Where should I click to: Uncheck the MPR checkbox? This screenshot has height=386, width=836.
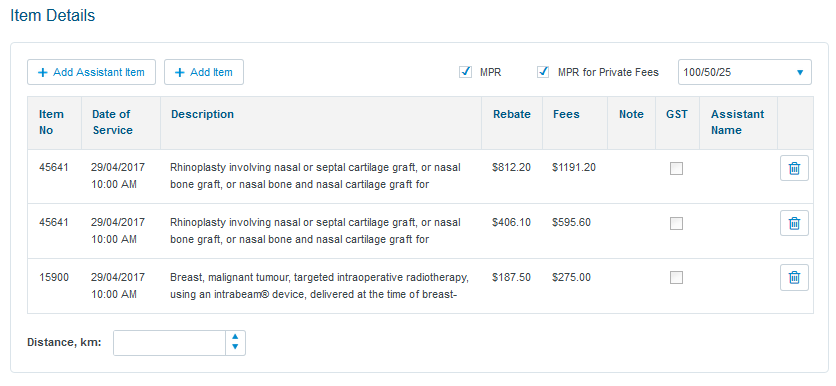pos(465,72)
